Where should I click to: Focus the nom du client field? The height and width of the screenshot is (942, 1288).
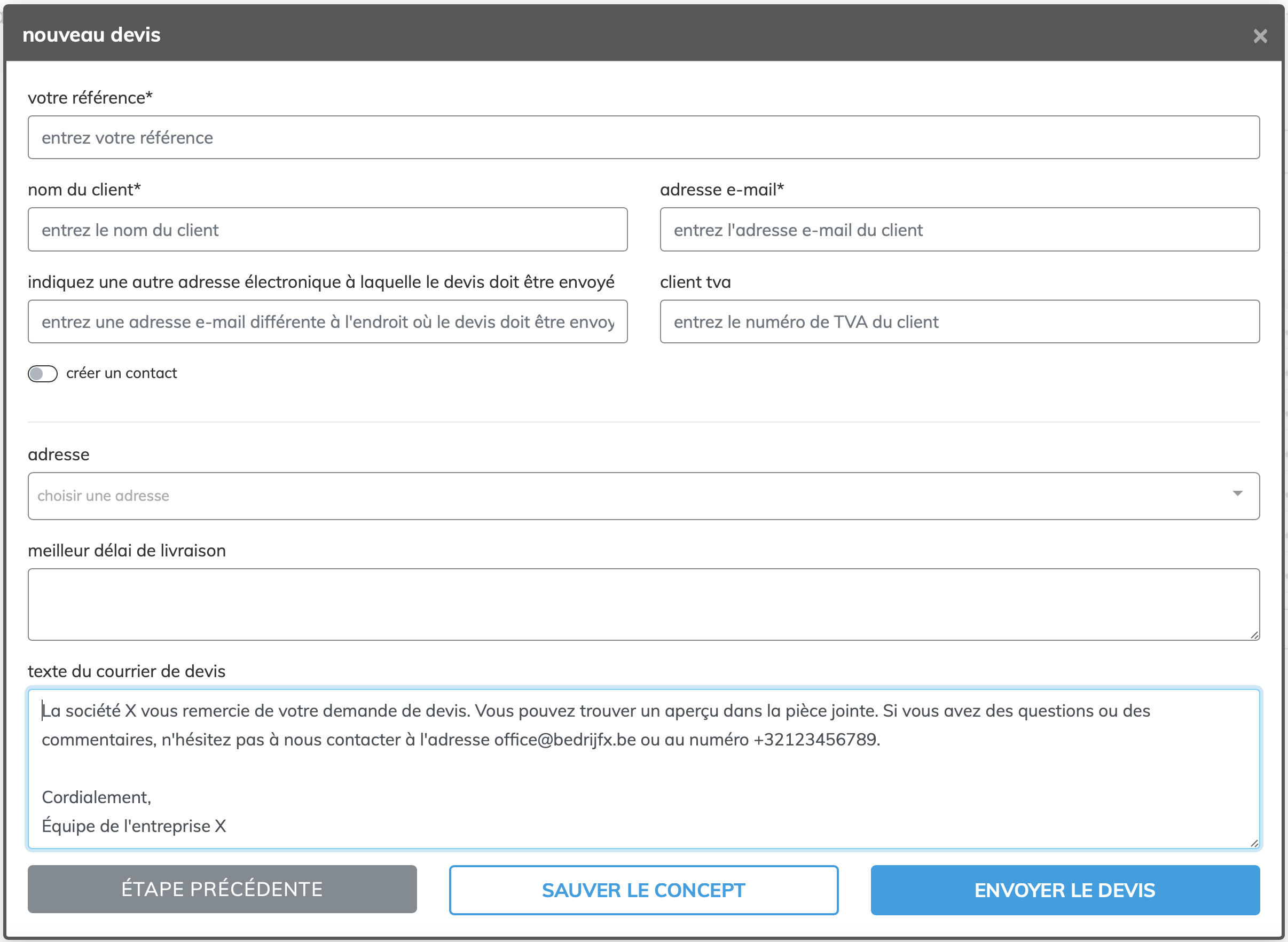tap(328, 229)
